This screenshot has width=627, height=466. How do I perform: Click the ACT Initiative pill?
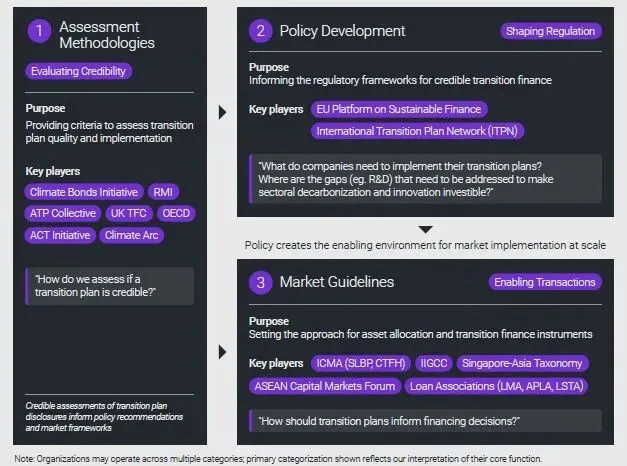pyautogui.click(x=60, y=235)
